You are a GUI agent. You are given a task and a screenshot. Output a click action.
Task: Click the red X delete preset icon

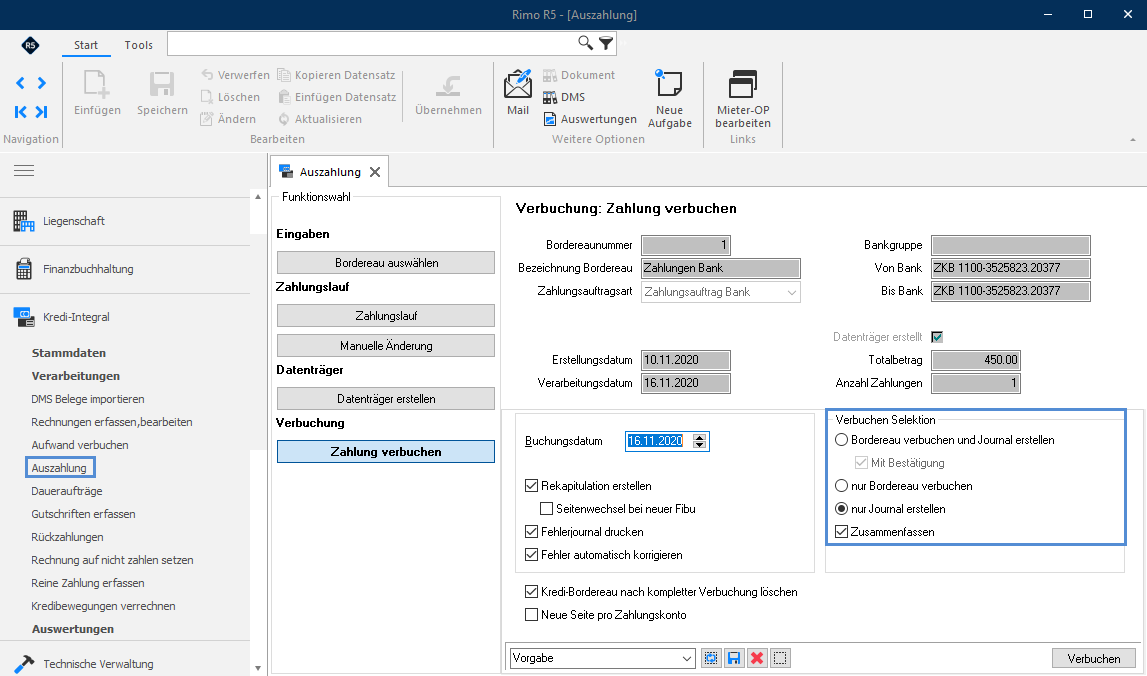click(x=757, y=658)
